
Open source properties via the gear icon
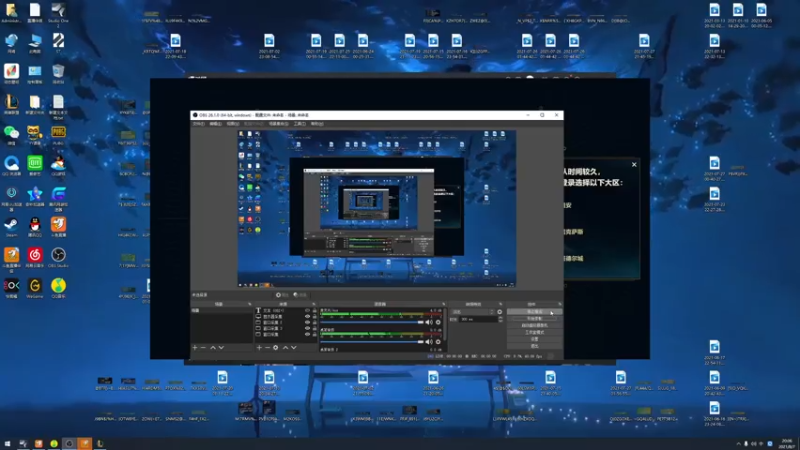click(276, 347)
